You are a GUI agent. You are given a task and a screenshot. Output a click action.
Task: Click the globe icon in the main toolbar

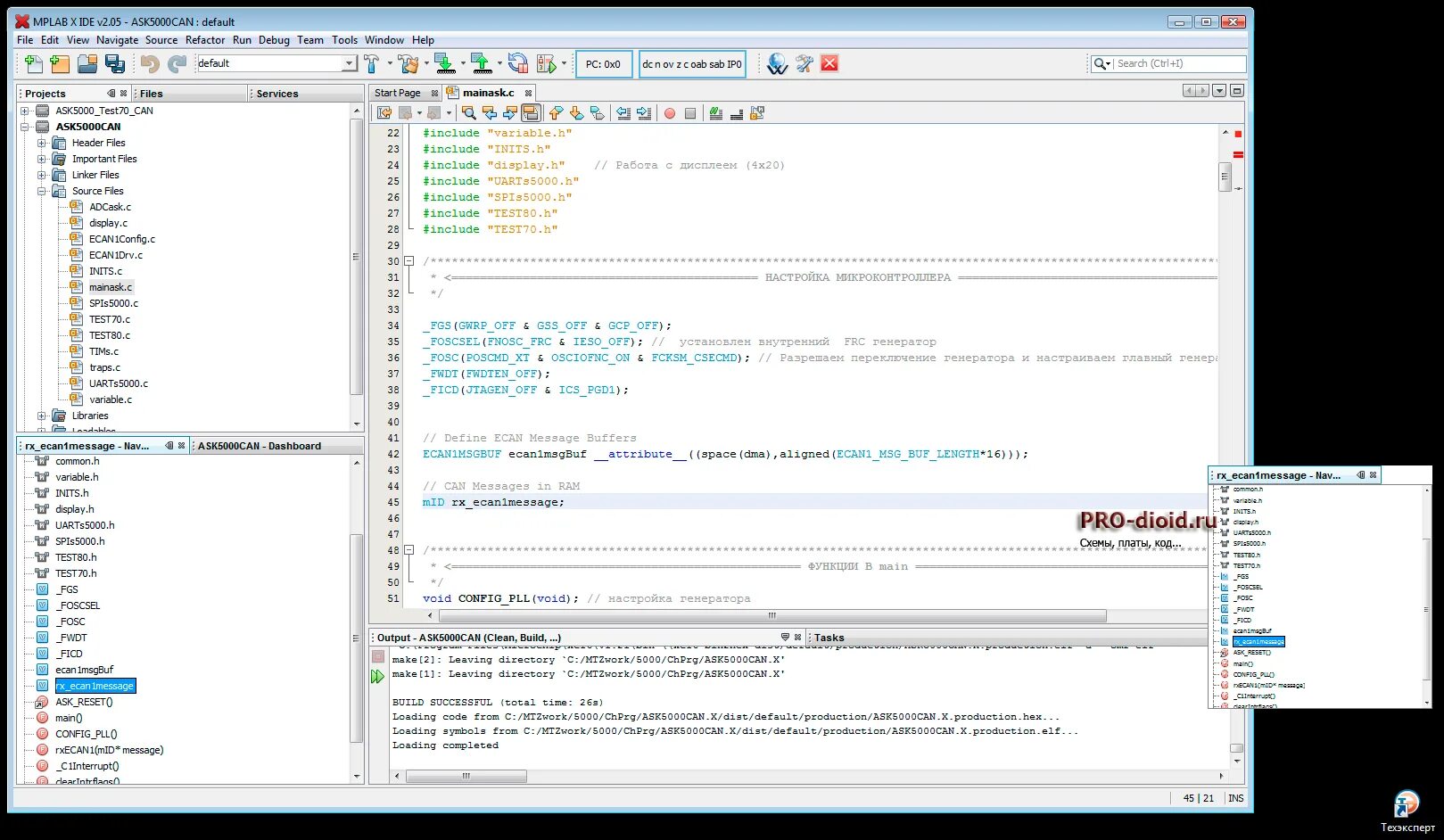click(x=777, y=63)
